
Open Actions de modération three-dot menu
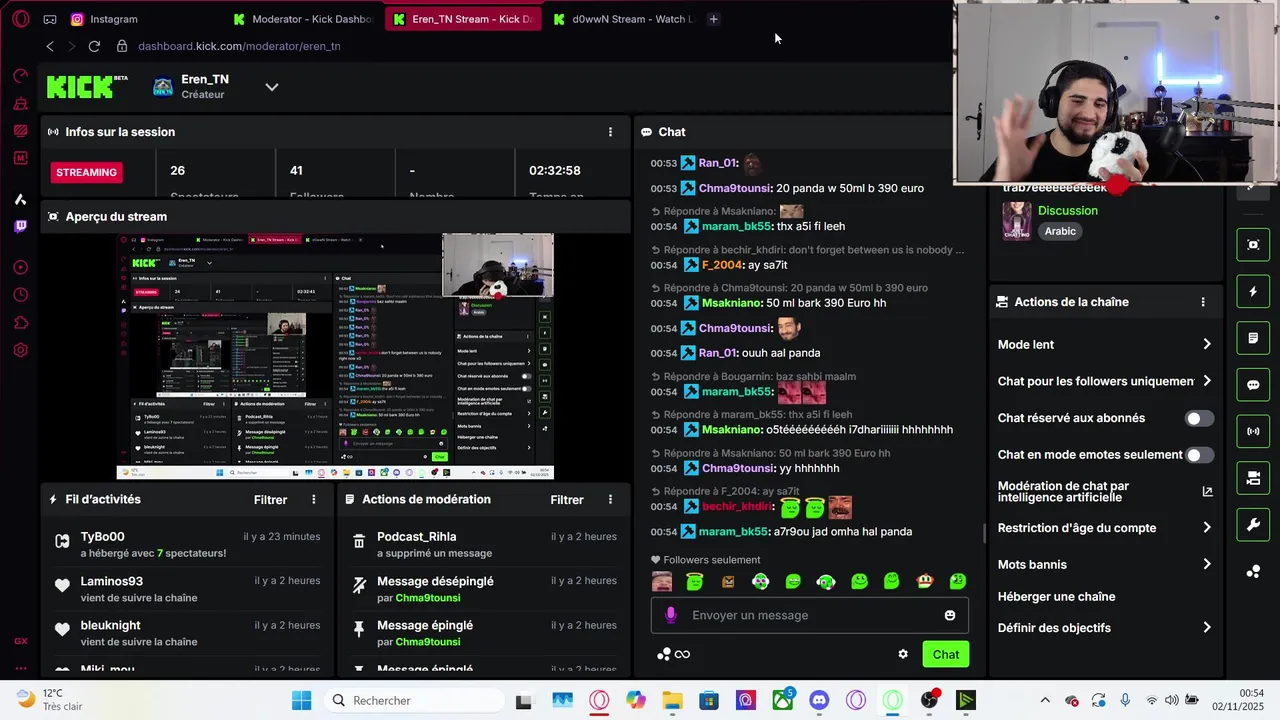click(610, 499)
